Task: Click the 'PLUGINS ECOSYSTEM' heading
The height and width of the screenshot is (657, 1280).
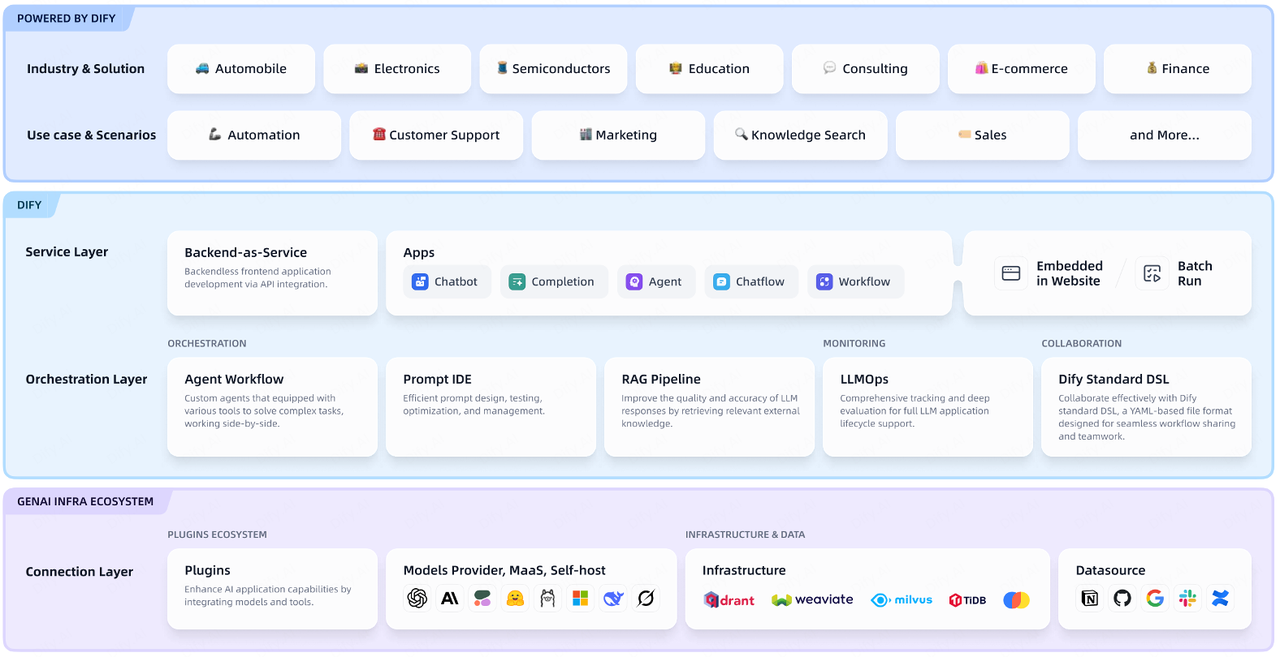Action: pyautogui.click(x=217, y=534)
